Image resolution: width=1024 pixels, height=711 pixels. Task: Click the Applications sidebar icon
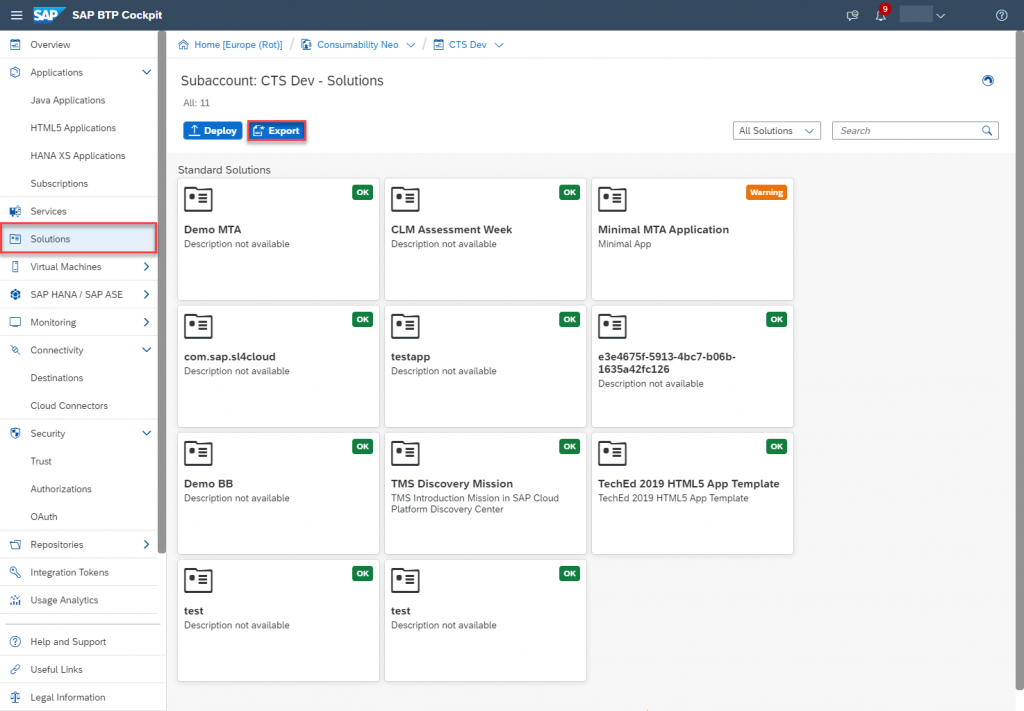click(15, 72)
